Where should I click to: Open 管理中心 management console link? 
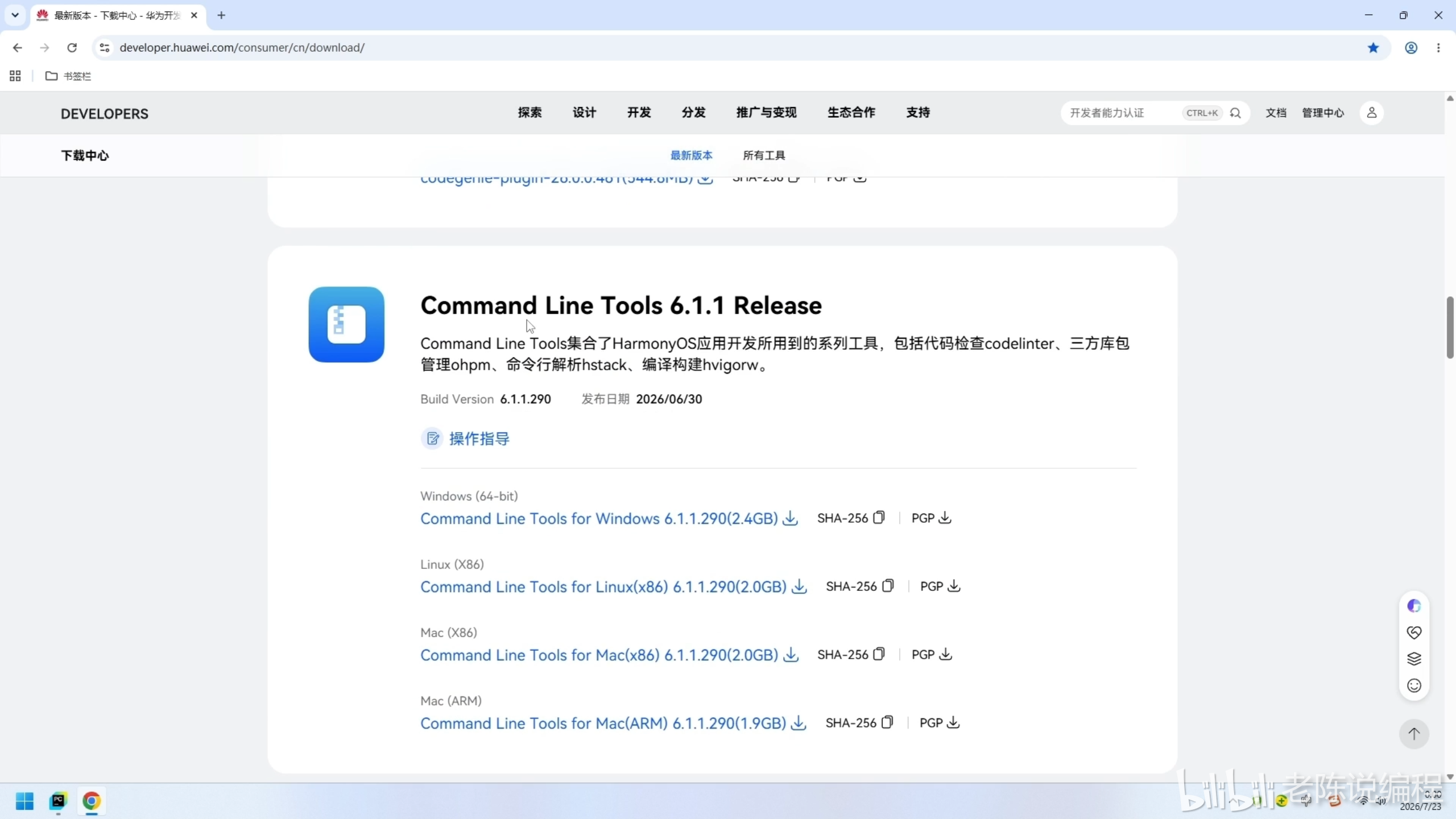point(1323,113)
